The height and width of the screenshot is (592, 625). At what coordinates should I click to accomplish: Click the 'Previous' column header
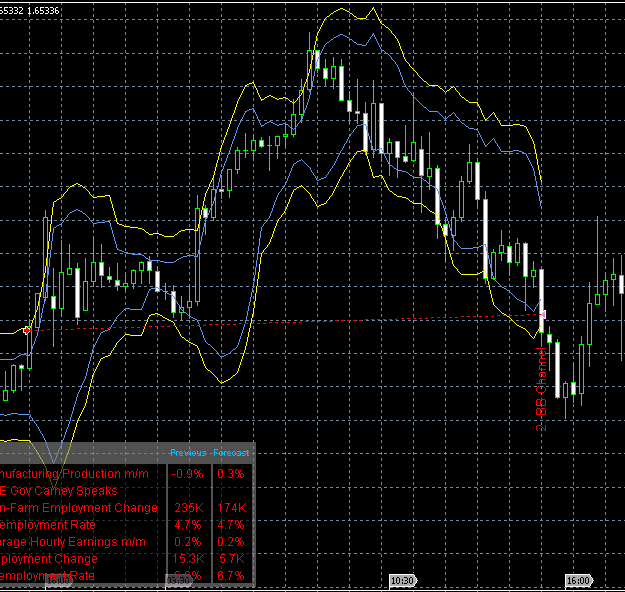(x=188, y=453)
